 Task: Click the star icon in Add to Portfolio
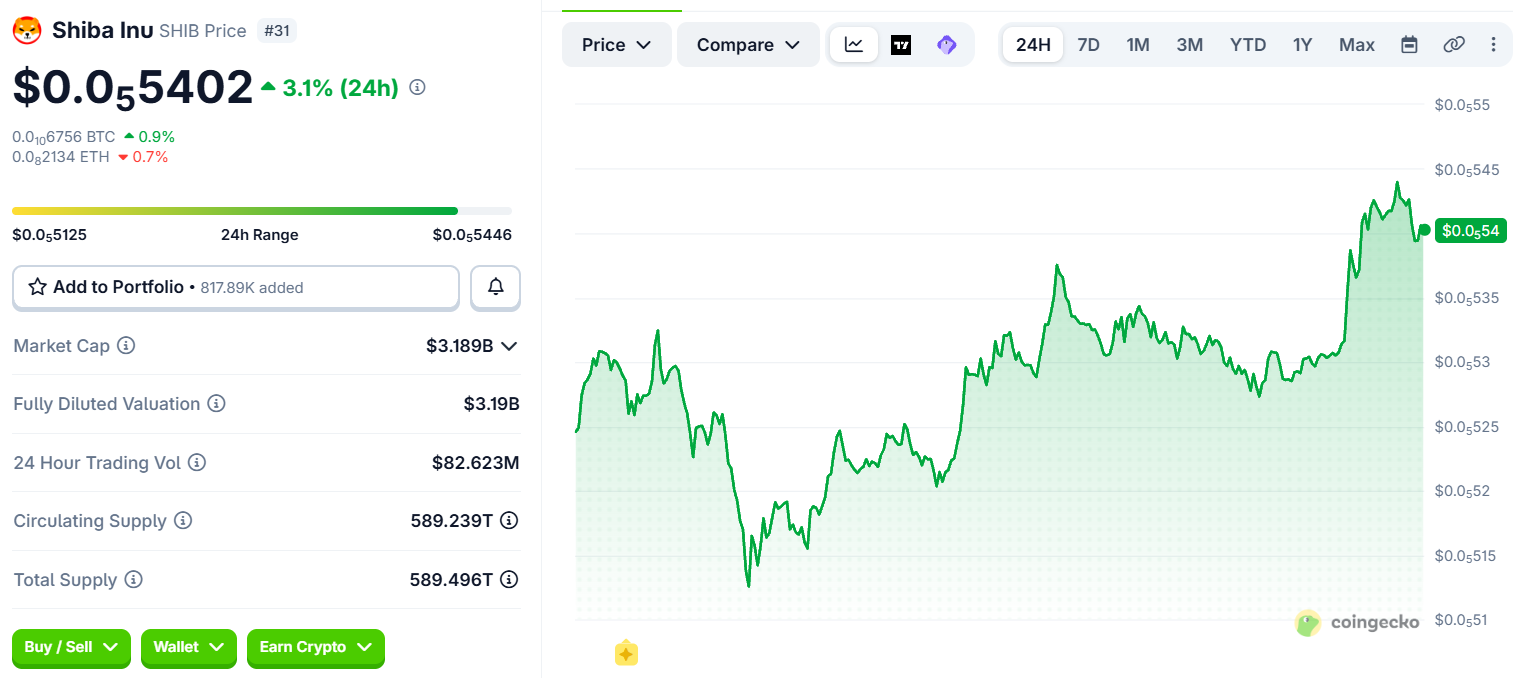[x=38, y=287]
